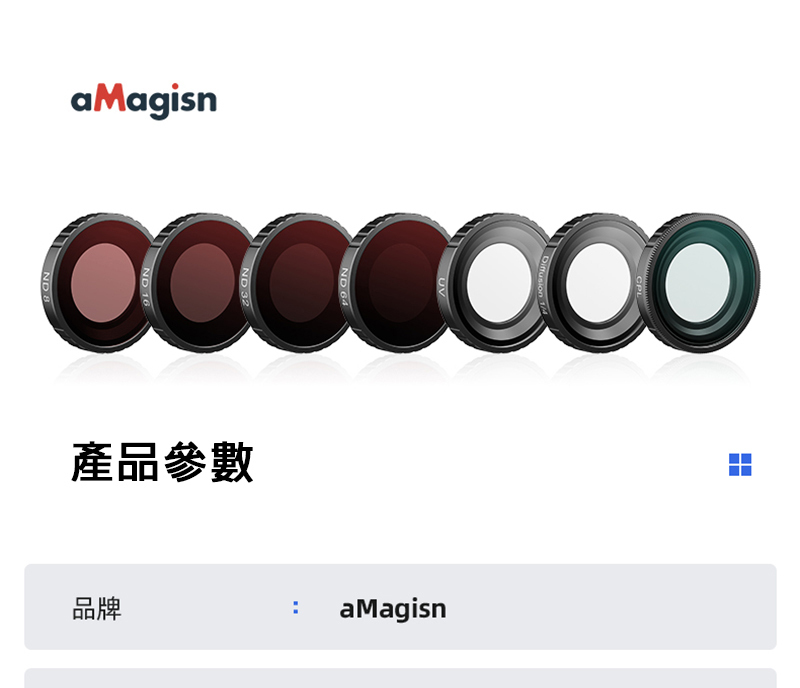The image size is (800, 688).
Task: Click the aMagisn brand value text
Action: [393, 608]
